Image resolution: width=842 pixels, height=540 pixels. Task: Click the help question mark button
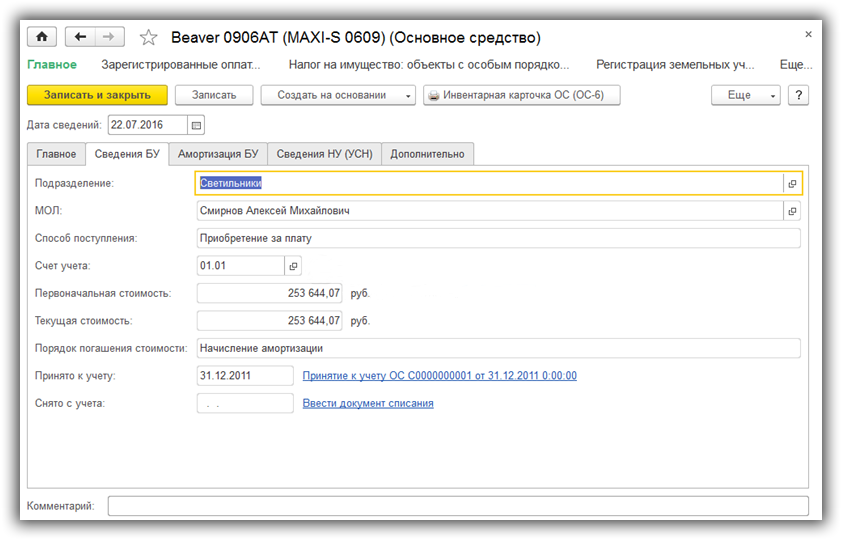point(798,95)
